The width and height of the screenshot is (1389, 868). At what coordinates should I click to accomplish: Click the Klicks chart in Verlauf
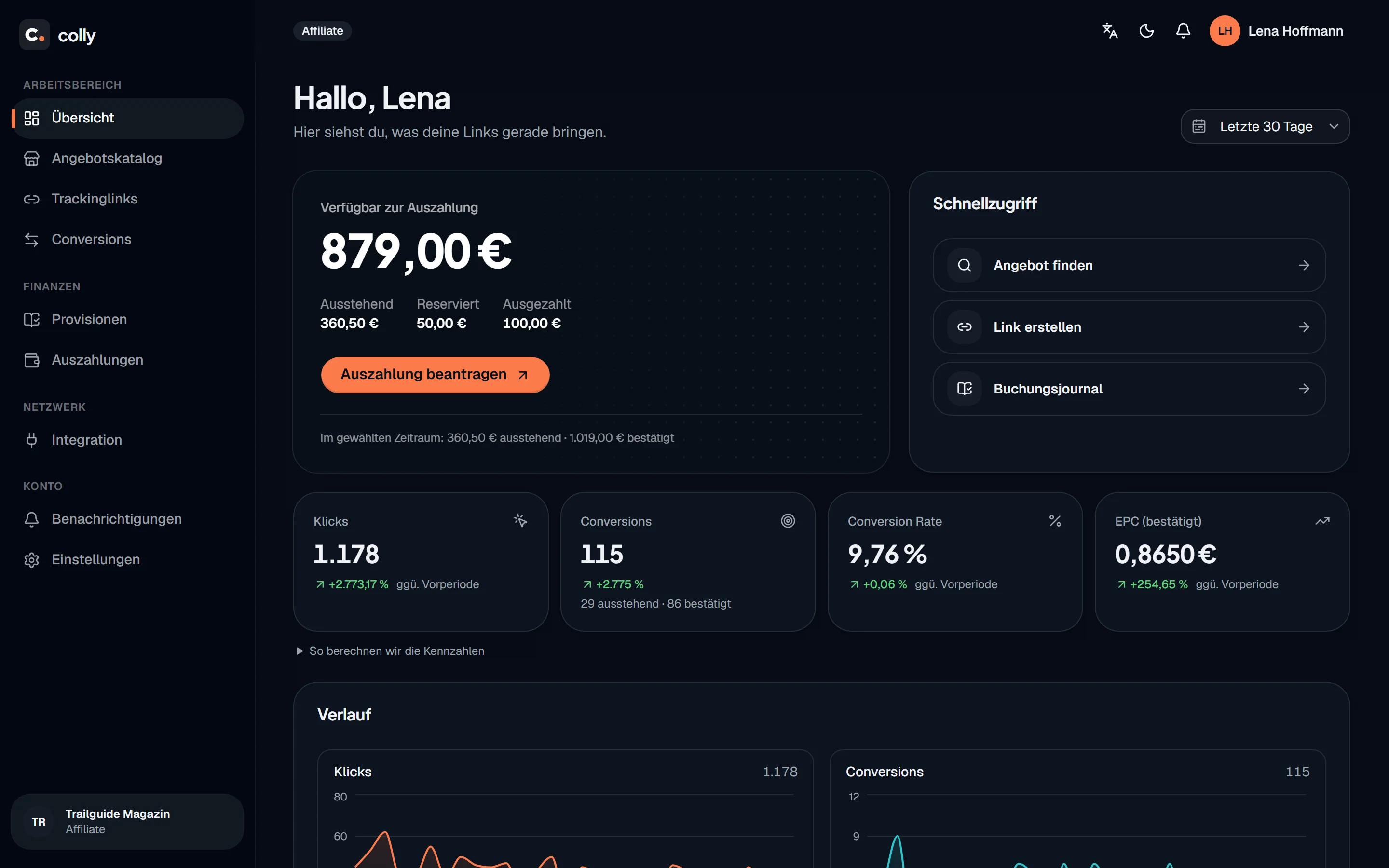565,810
